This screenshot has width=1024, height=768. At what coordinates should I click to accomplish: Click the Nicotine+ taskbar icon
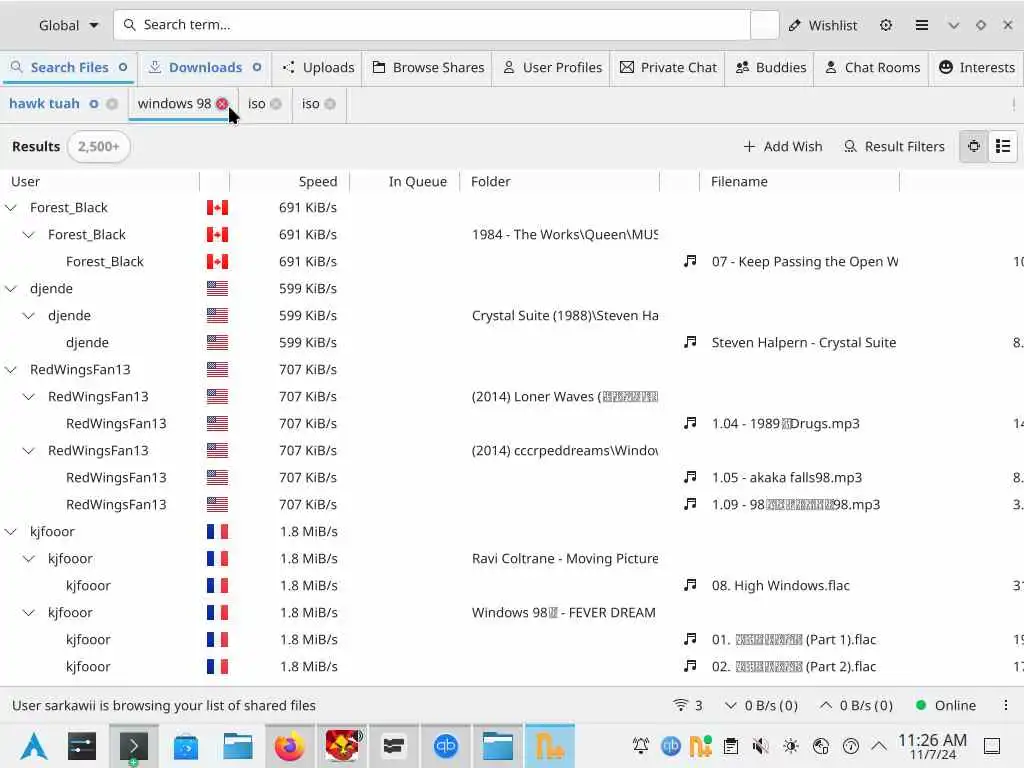(549, 746)
